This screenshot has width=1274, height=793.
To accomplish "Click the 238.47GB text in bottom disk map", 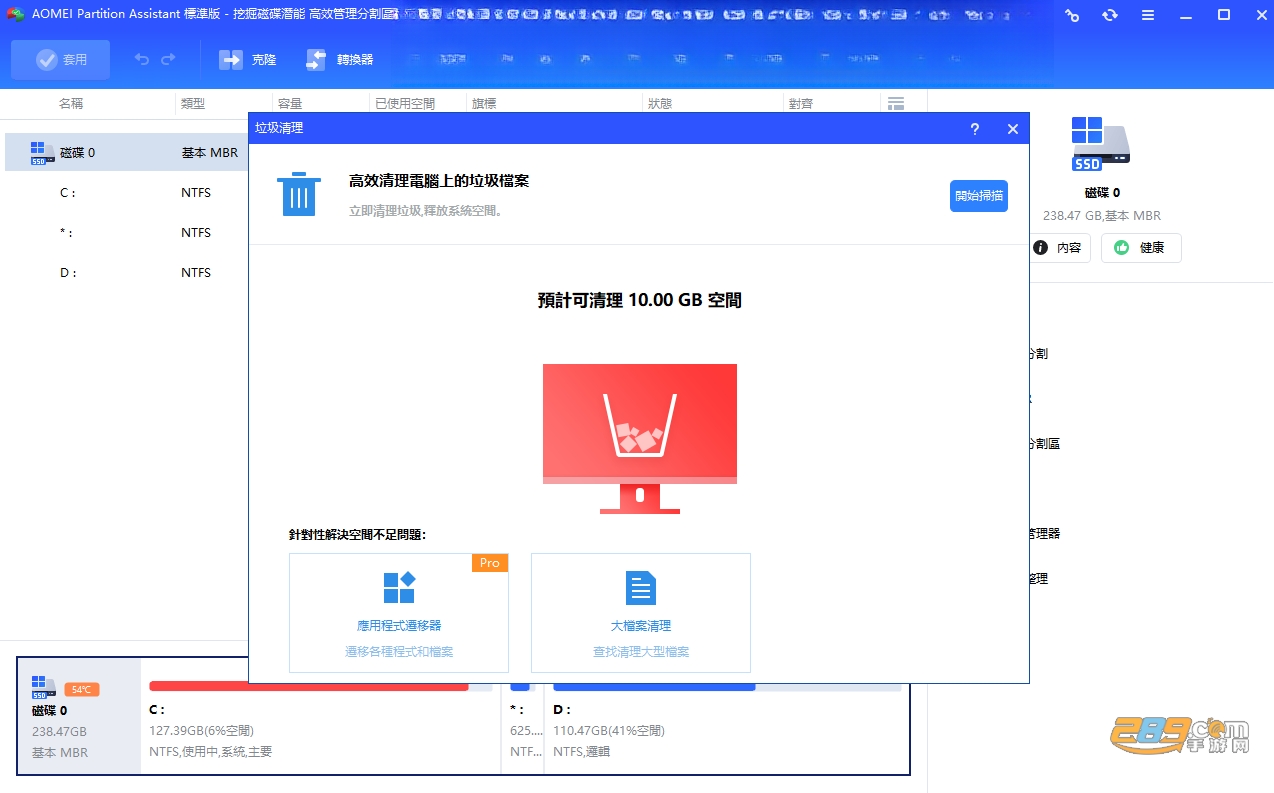I will click(59, 731).
